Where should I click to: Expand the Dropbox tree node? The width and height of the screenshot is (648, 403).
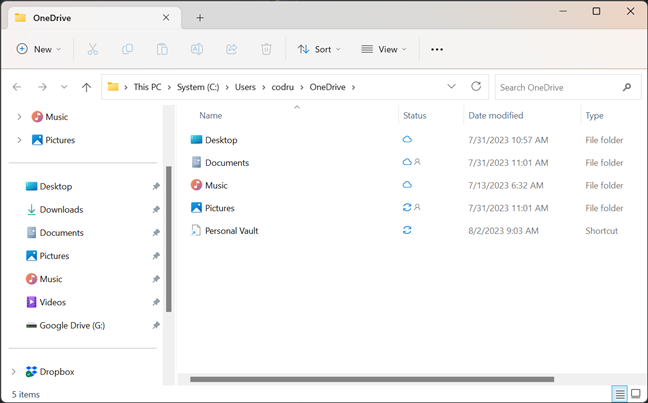pos(14,372)
